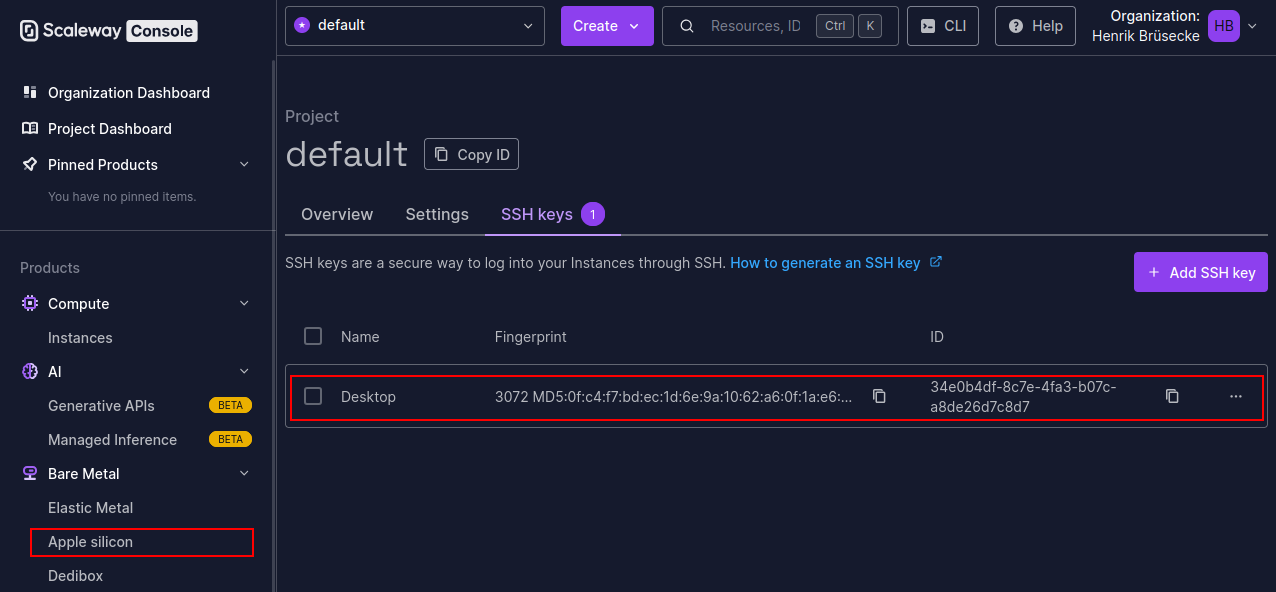Click the Ctrl key shortcut hint
Viewport: 1276px width, 592px height.
pos(835,26)
